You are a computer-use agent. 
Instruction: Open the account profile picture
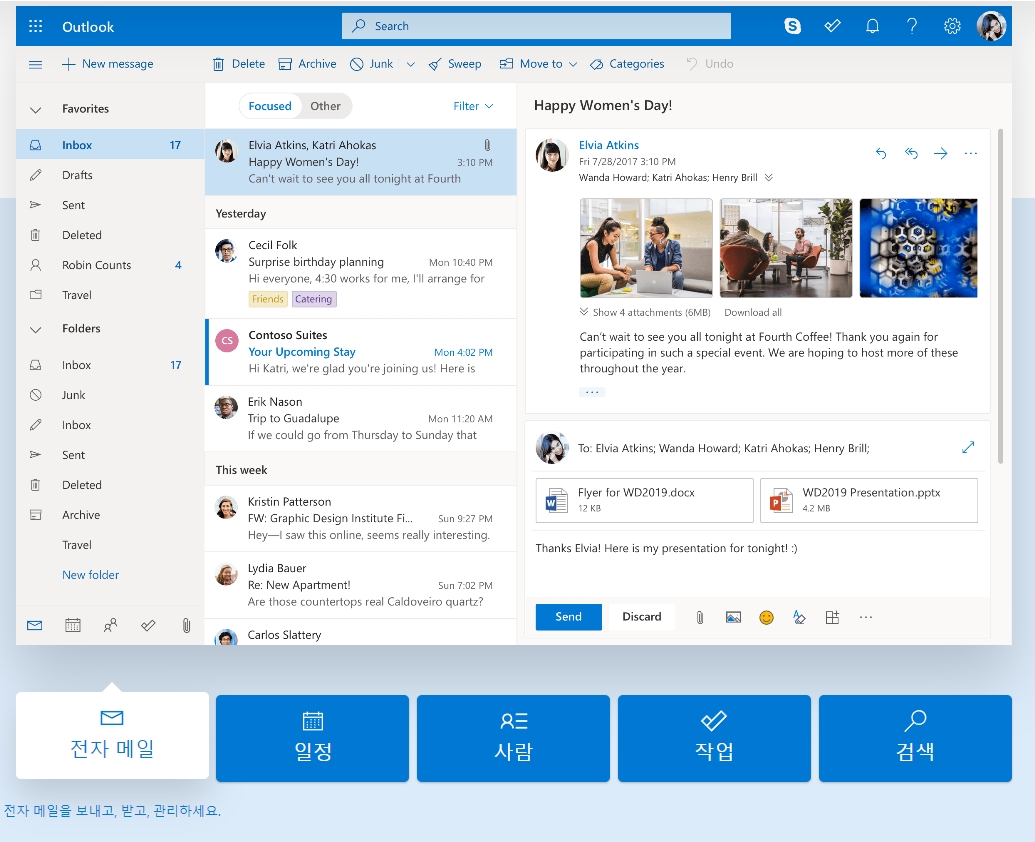pos(991,26)
